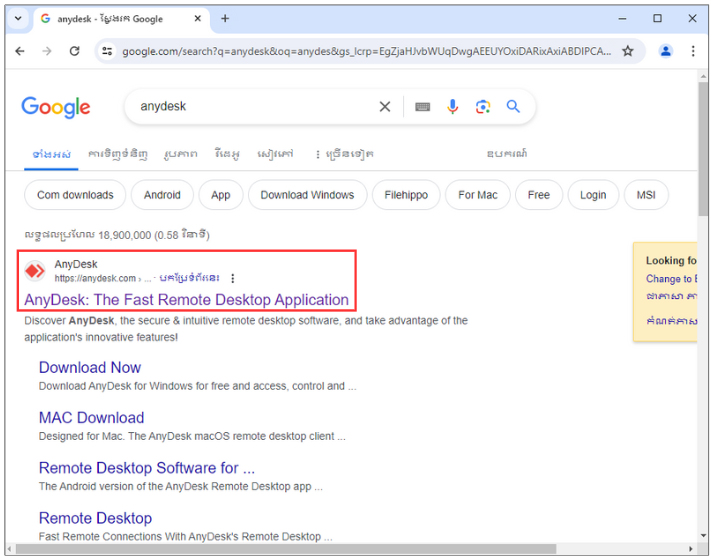Viewport: 712px width, 559px height.
Task: Click the browser forward arrow
Action: [x=47, y=51]
